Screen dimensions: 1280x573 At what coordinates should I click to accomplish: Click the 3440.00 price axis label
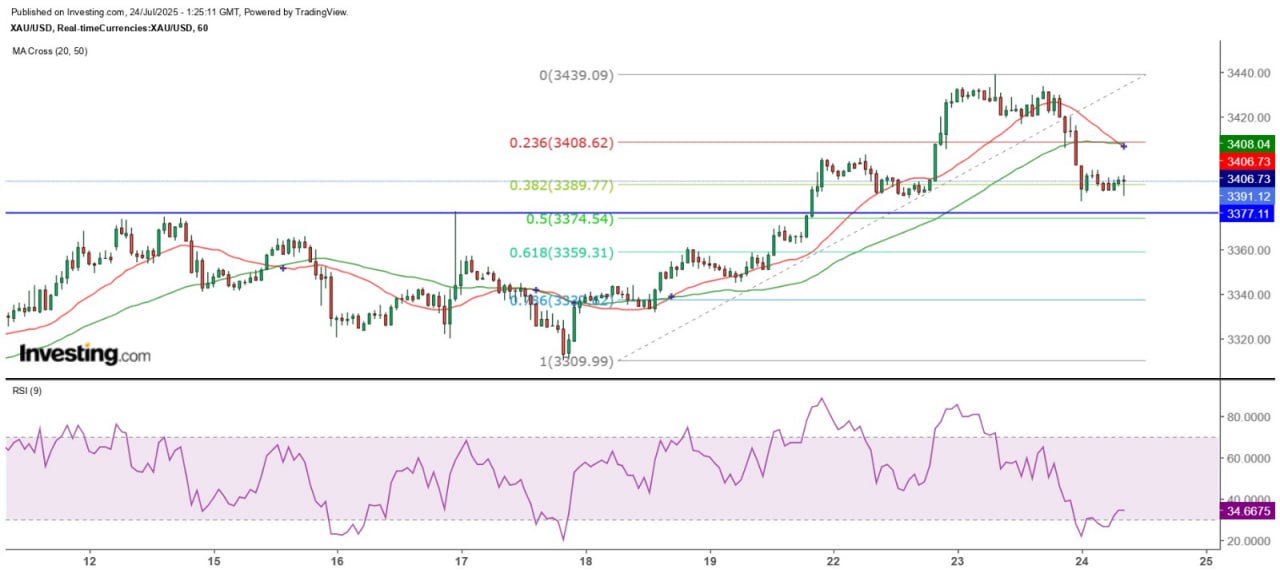click(1248, 74)
